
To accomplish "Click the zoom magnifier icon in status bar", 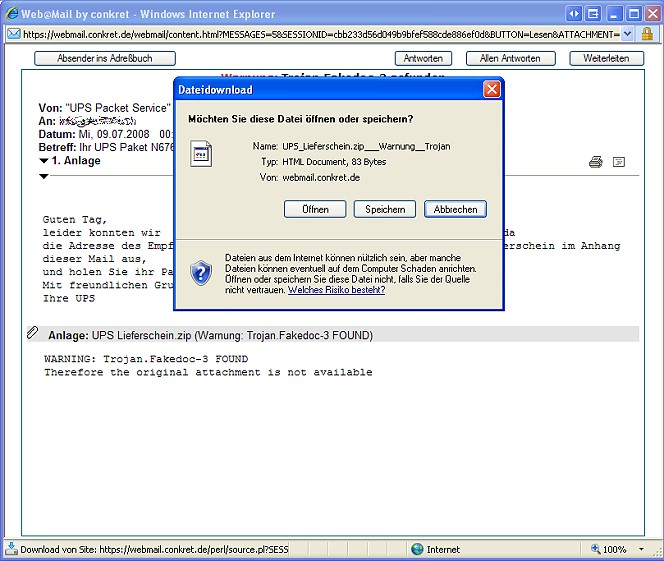I will [595, 549].
